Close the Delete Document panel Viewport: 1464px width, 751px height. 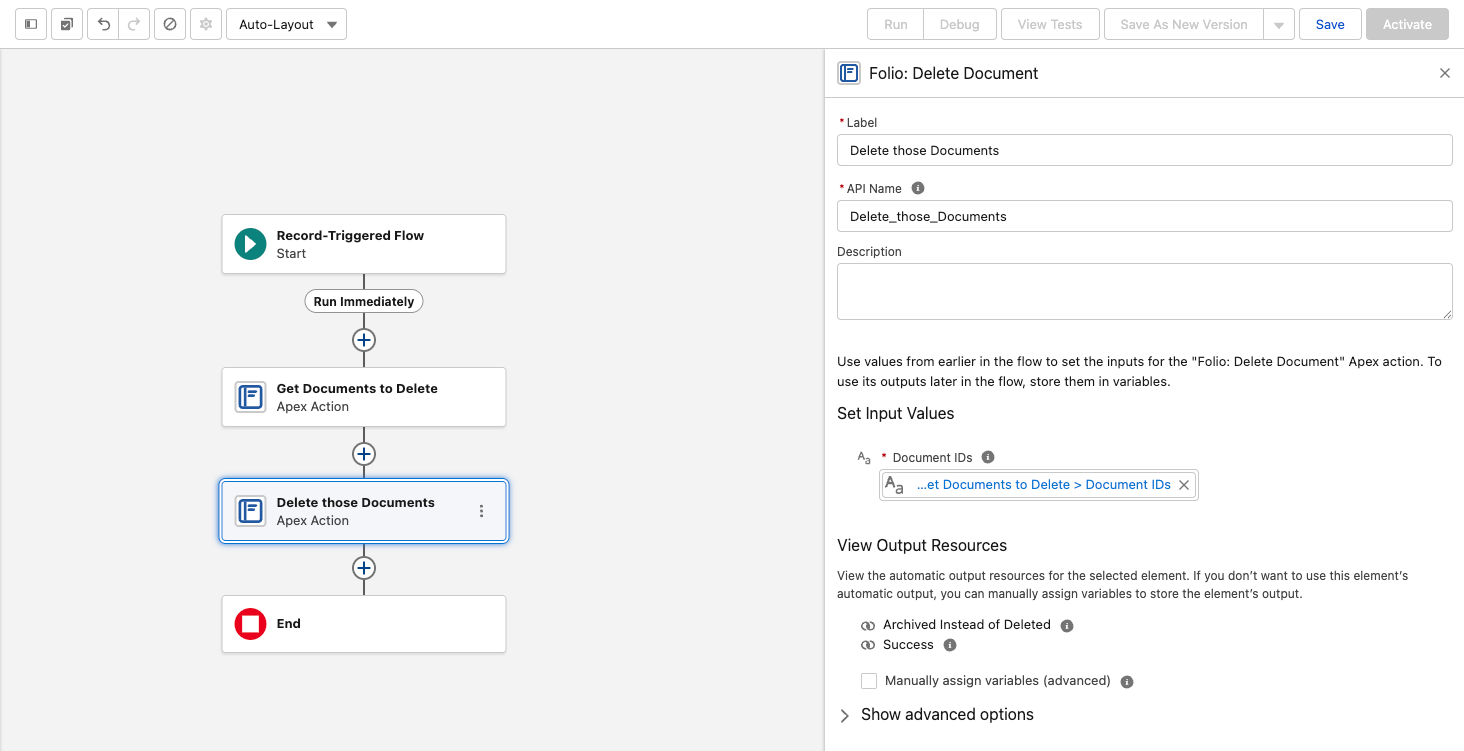tap(1444, 73)
